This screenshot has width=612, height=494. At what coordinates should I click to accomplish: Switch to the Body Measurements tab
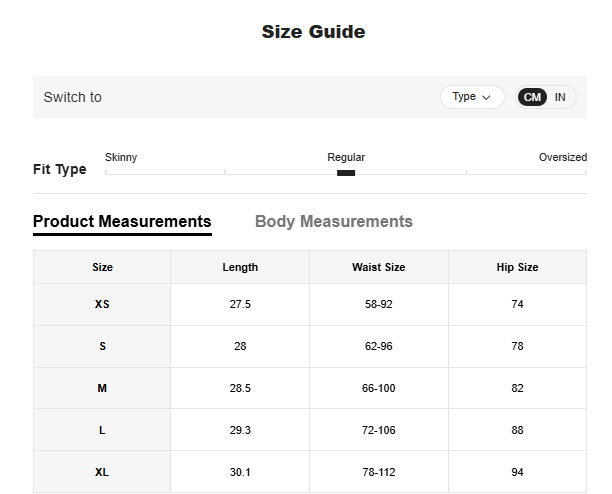click(333, 221)
